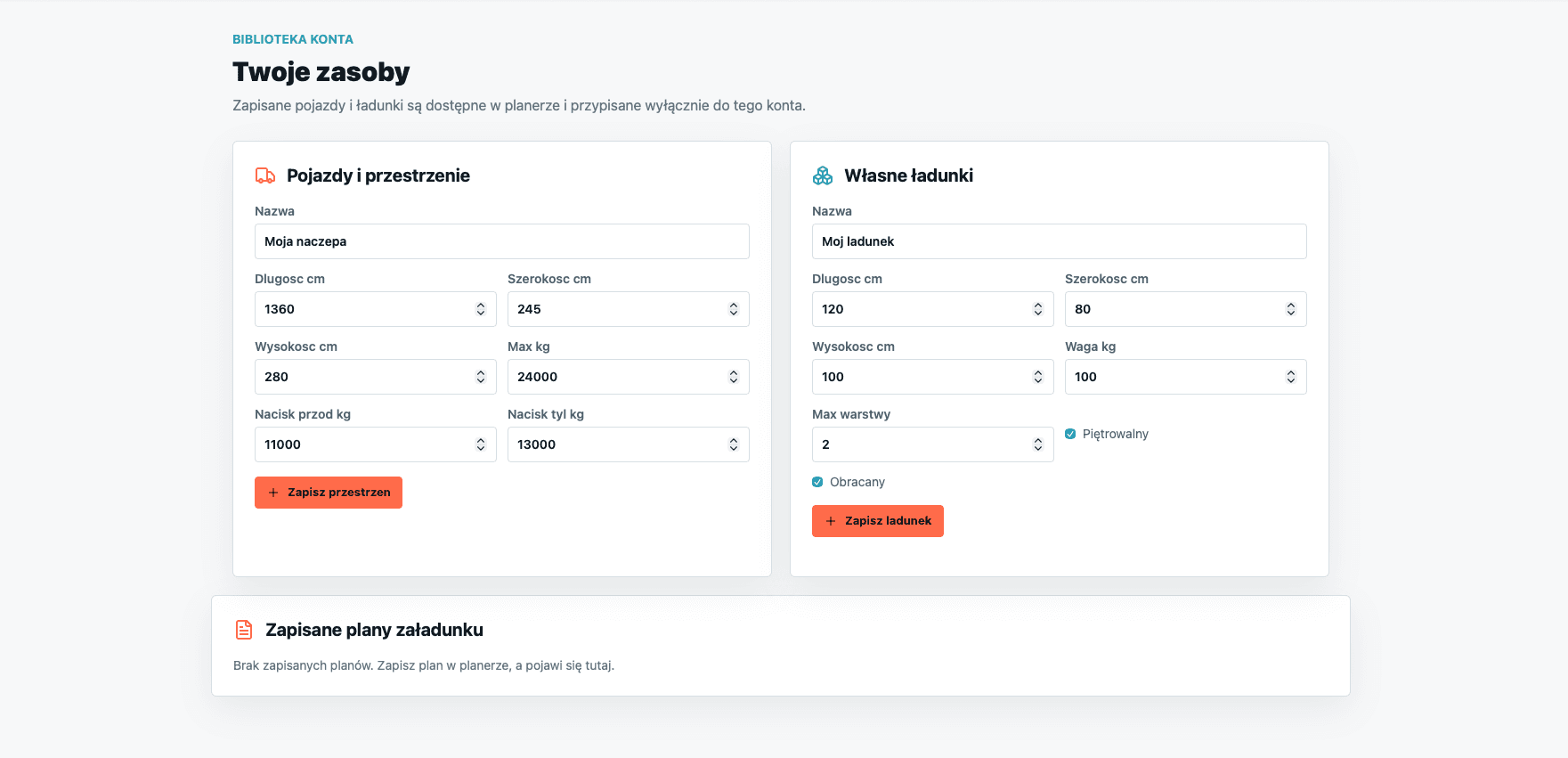Screen dimensions: 1568x758
Task: Save the cargo with Zapisz ladunek
Action: point(878,521)
